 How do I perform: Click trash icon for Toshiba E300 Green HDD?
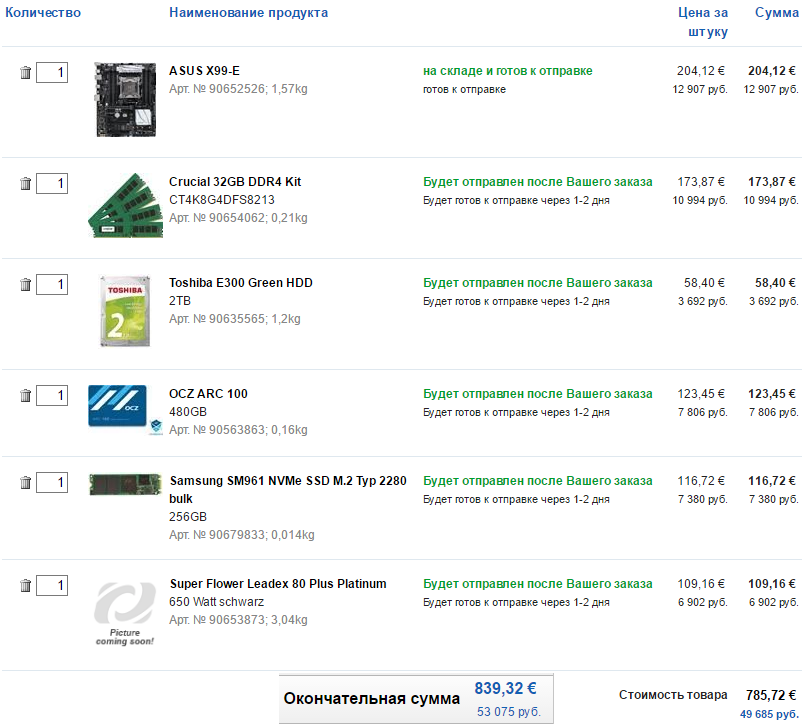point(26,284)
